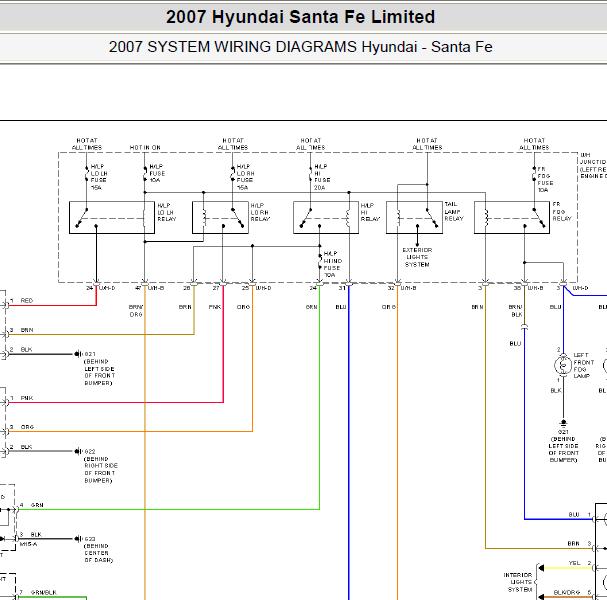Click the "BLK/ORG 5" wire label
The width and height of the screenshot is (607, 600).
[x=573, y=592]
